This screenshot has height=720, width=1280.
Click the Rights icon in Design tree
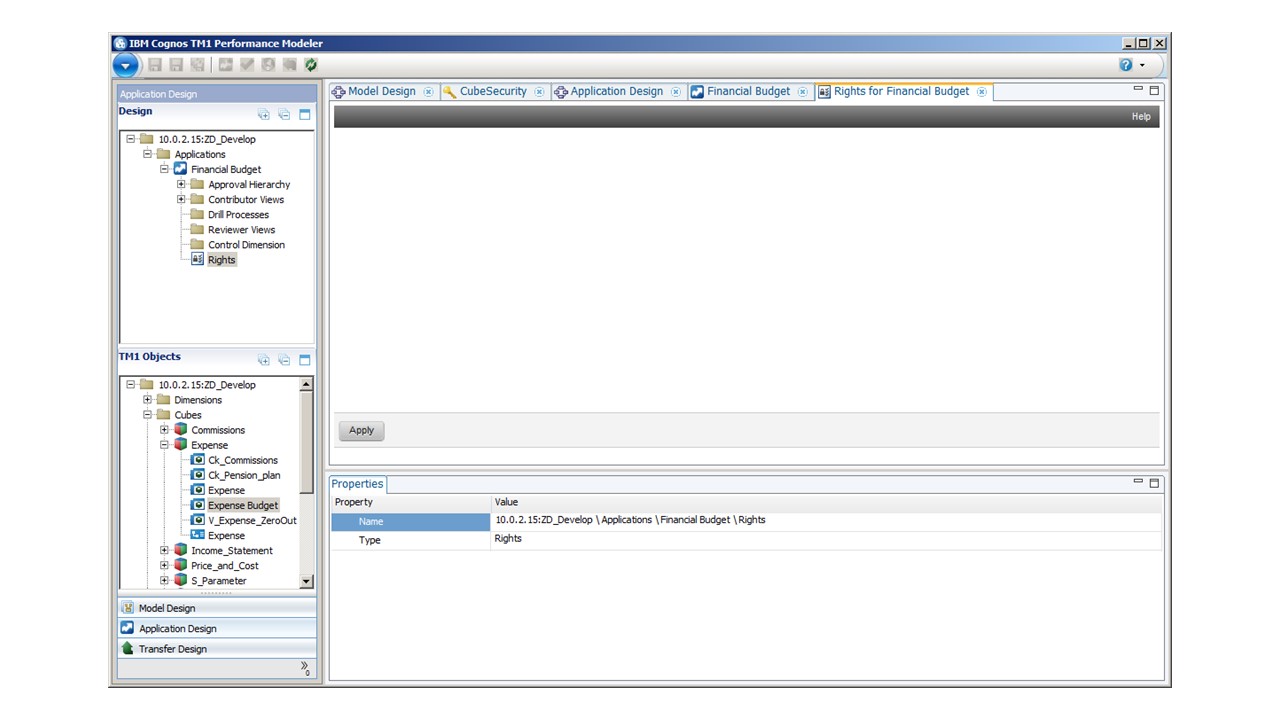(198, 259)
